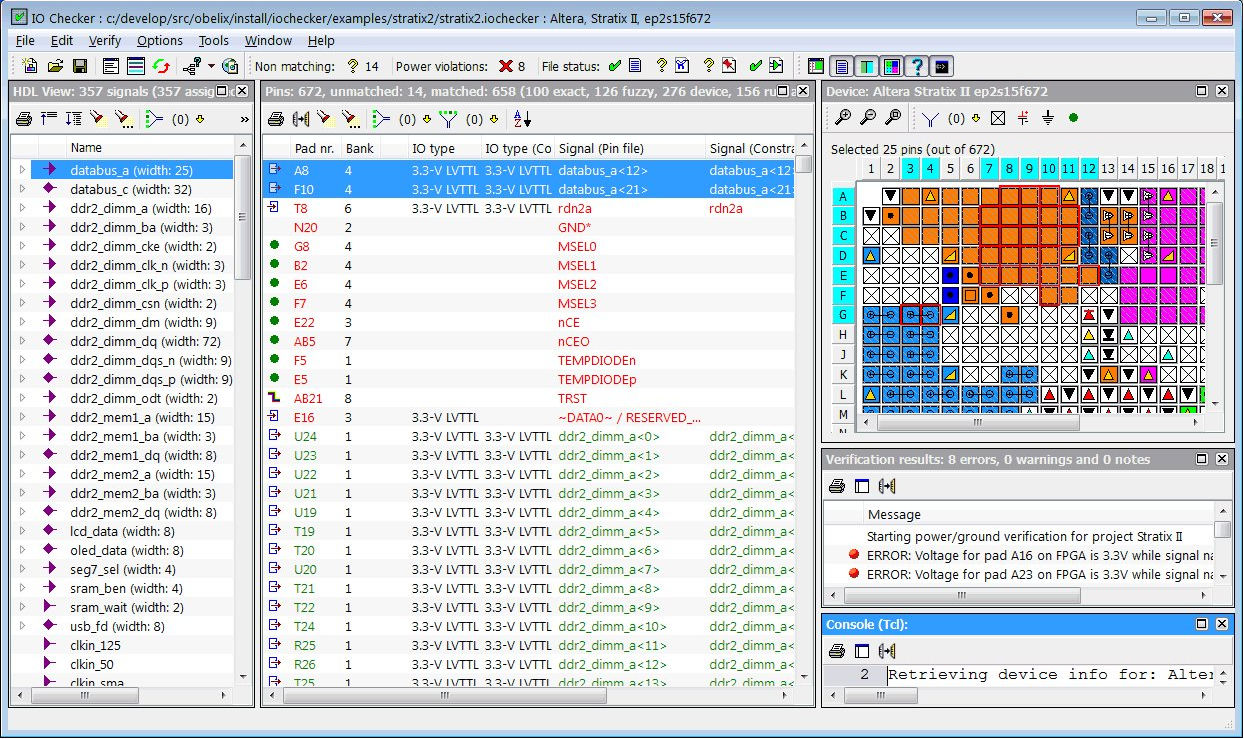
Task: Toggle the teal T panel view button
Action: coord(866,66)
